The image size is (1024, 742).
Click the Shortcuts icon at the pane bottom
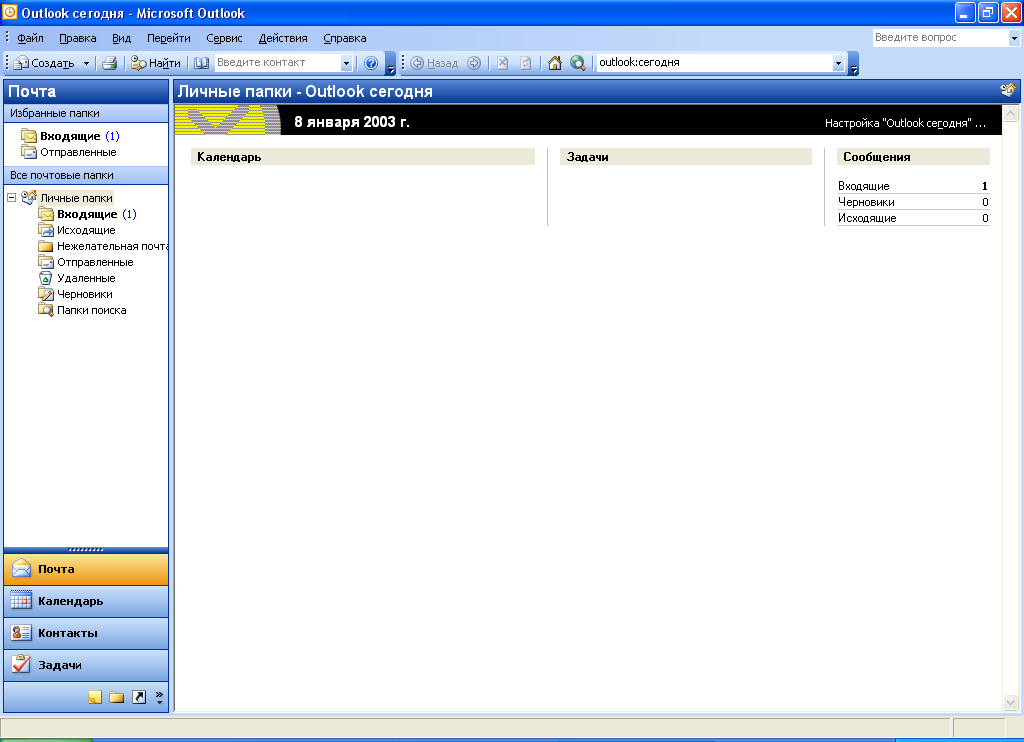point(138,697)
